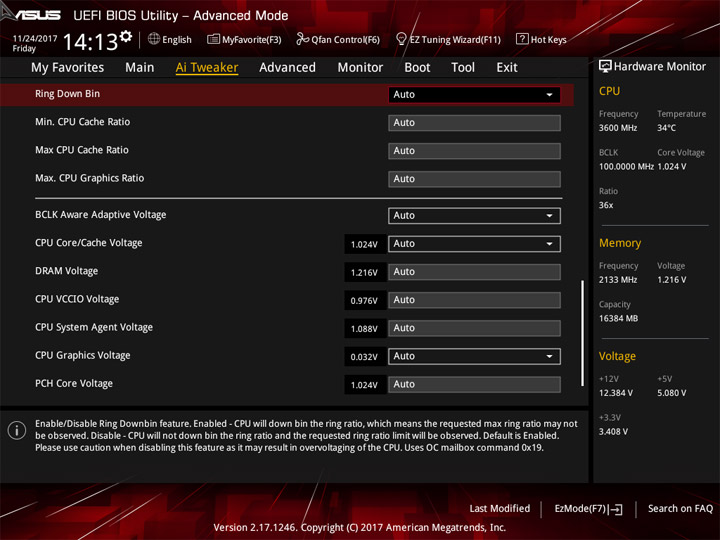
Task: Select the CPU System Agent Voltage label
Action: (94, 327)
